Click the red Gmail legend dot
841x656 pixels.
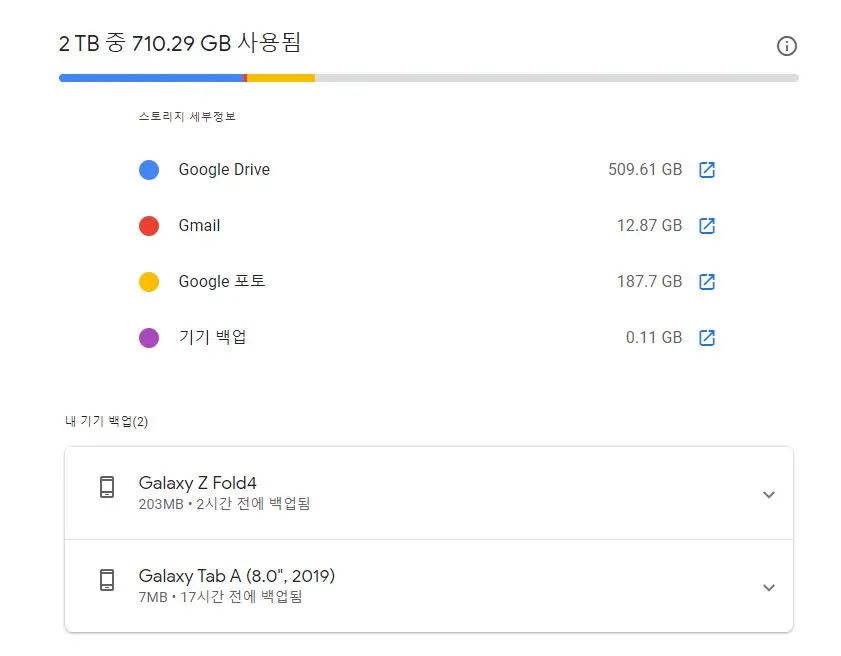point(148,226)
